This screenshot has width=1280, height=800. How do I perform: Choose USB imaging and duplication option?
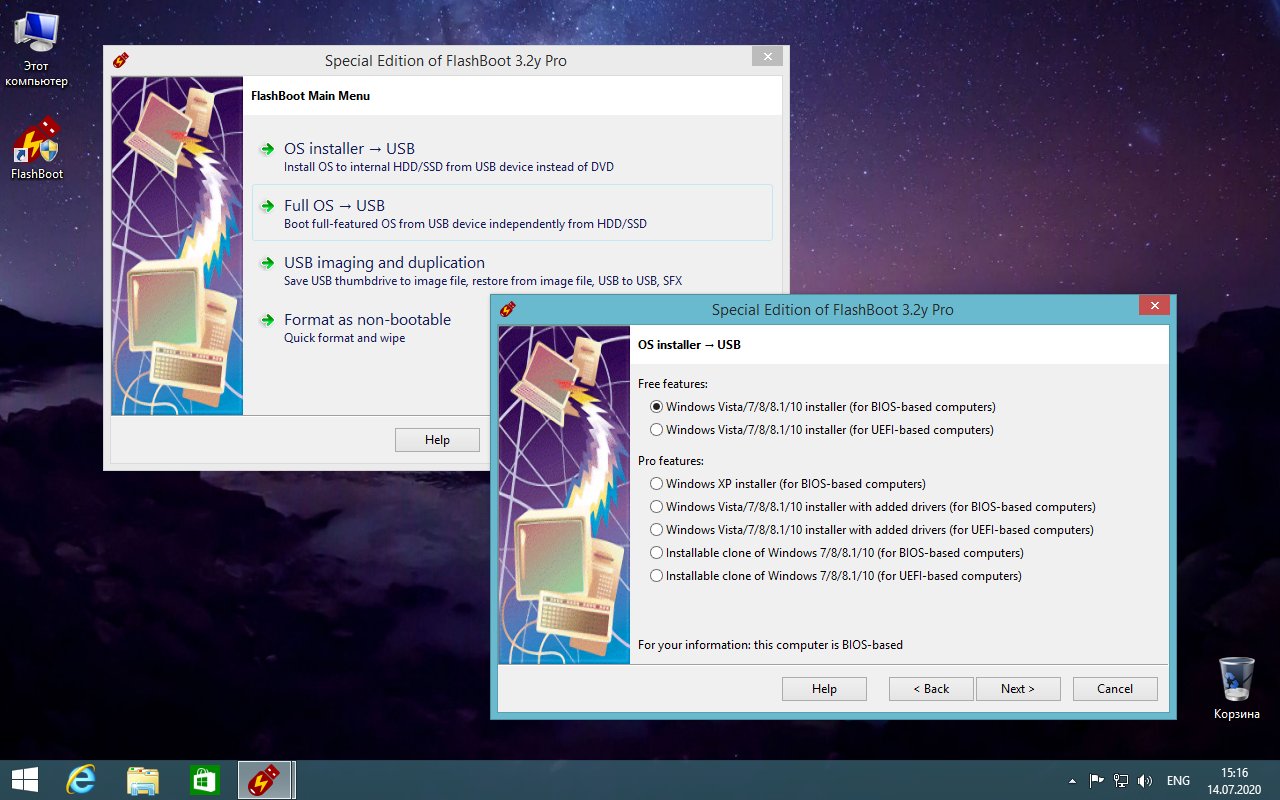(512, 270)
